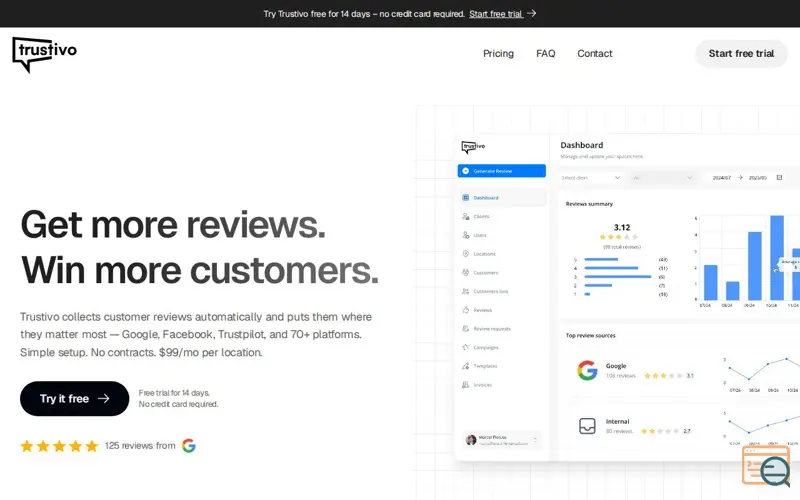Click the blue Generate Review button

click(x=502, y=171)
